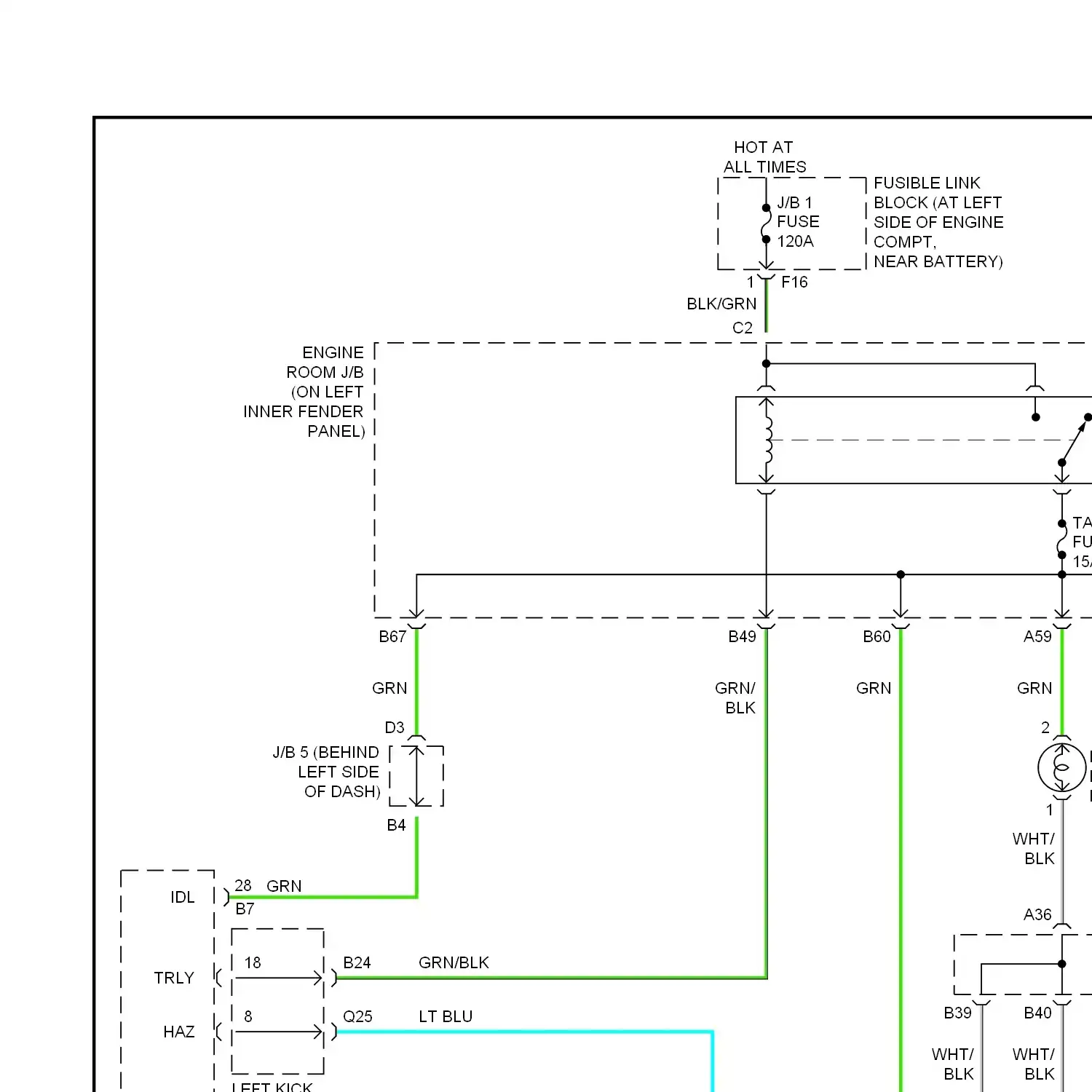Viewport: 1092px width, 1092px height.
Task: Click the light blue wire from Q25
Action: [x=524, y=1032]
